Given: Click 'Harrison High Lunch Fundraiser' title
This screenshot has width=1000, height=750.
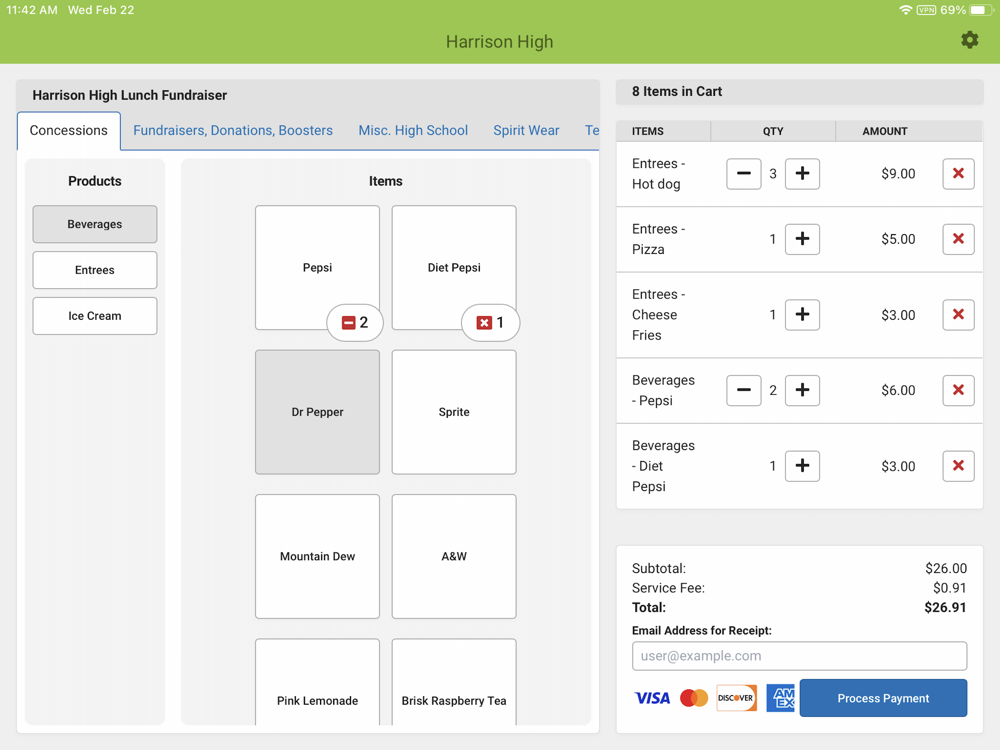Looking at the screenshot, I should [x=129, y=95].
